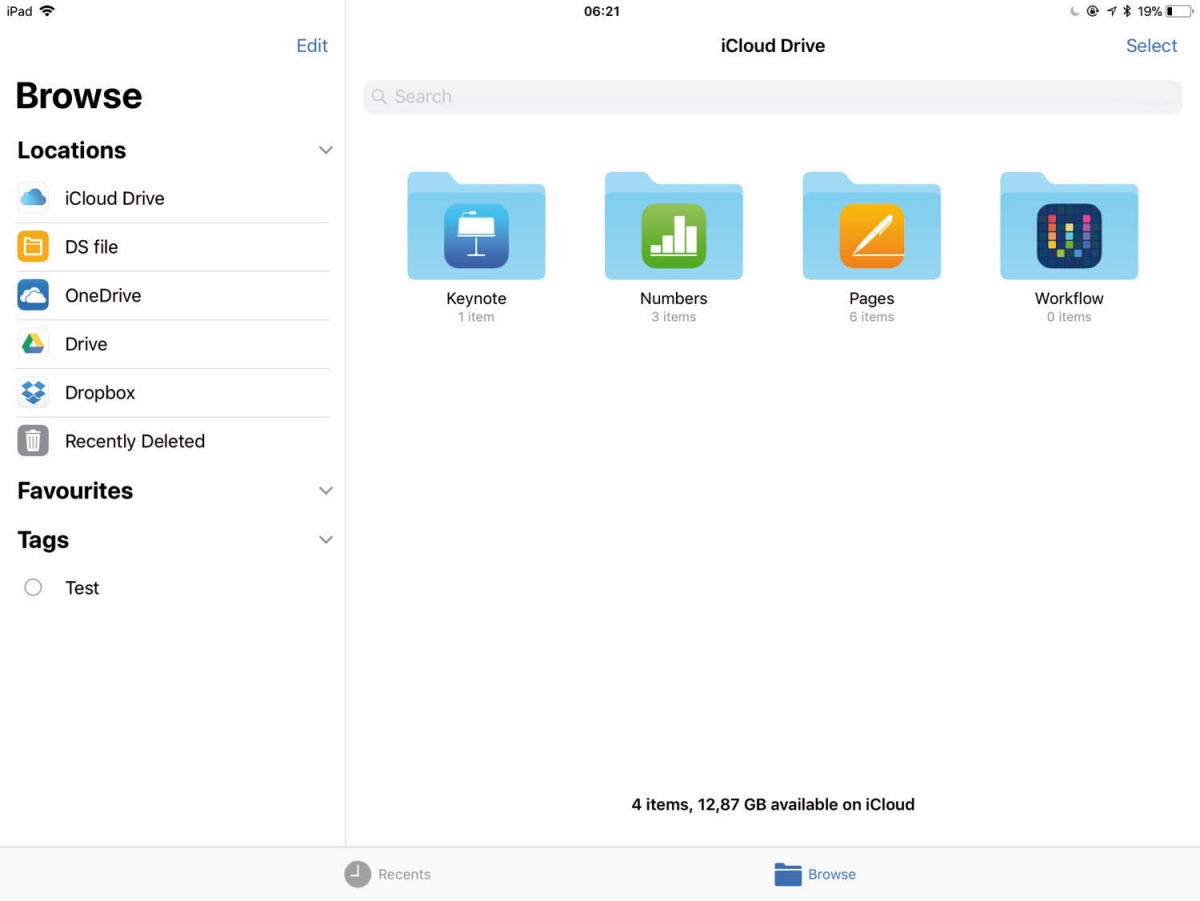The image size is (1200, 901).
Task: Tap the Tags heading
Action: [43, 540]
